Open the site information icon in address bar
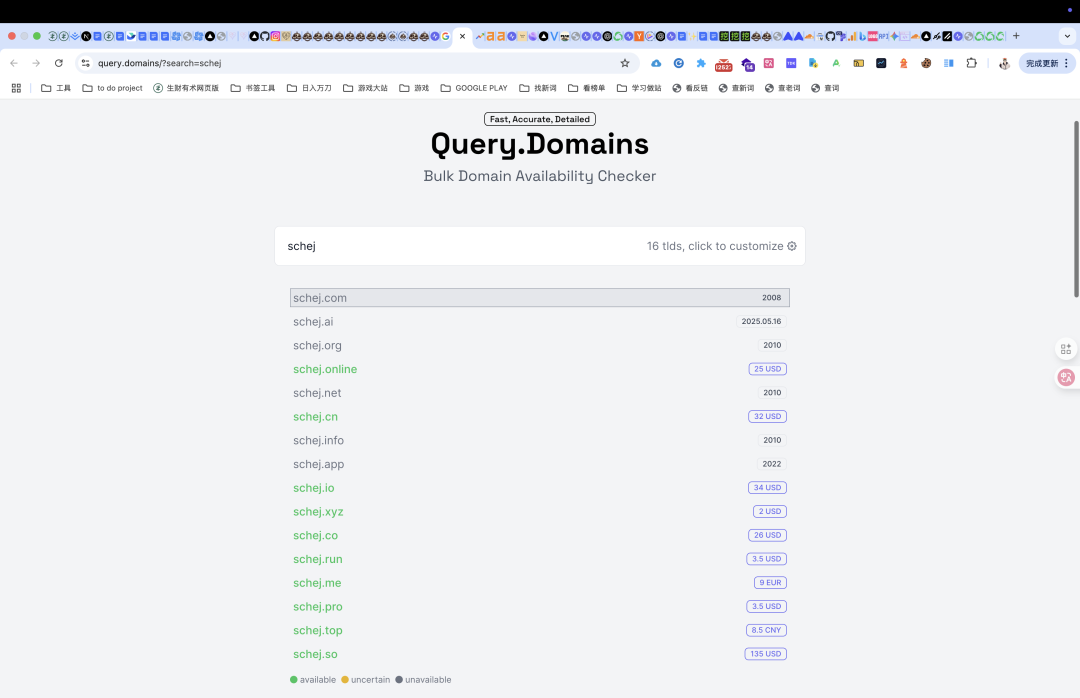The height and width of the screenshot is (698, 1080). point(85,63)
